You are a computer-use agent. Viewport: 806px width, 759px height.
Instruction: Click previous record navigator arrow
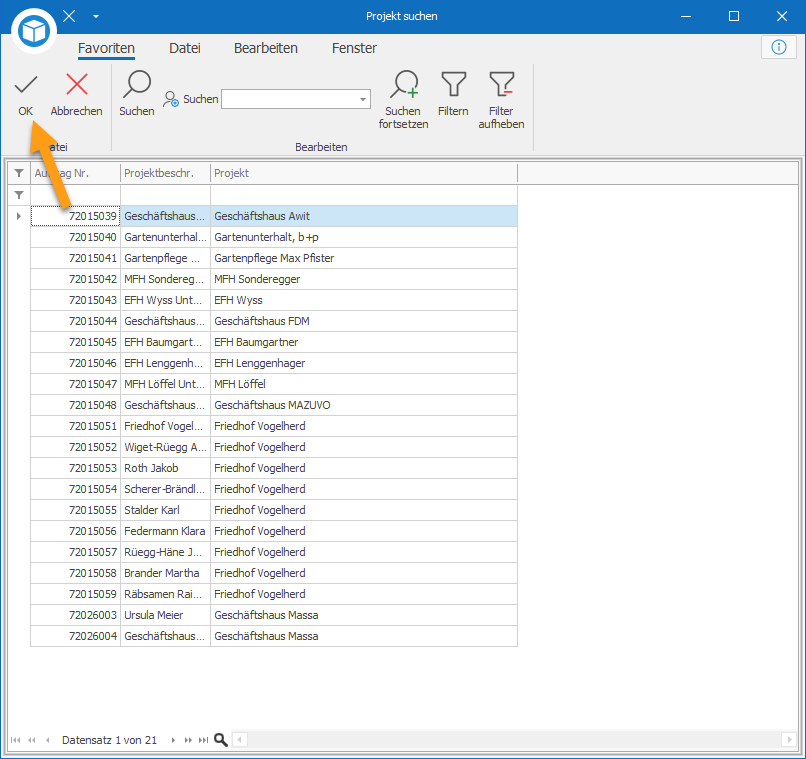[x=47, y=740]
